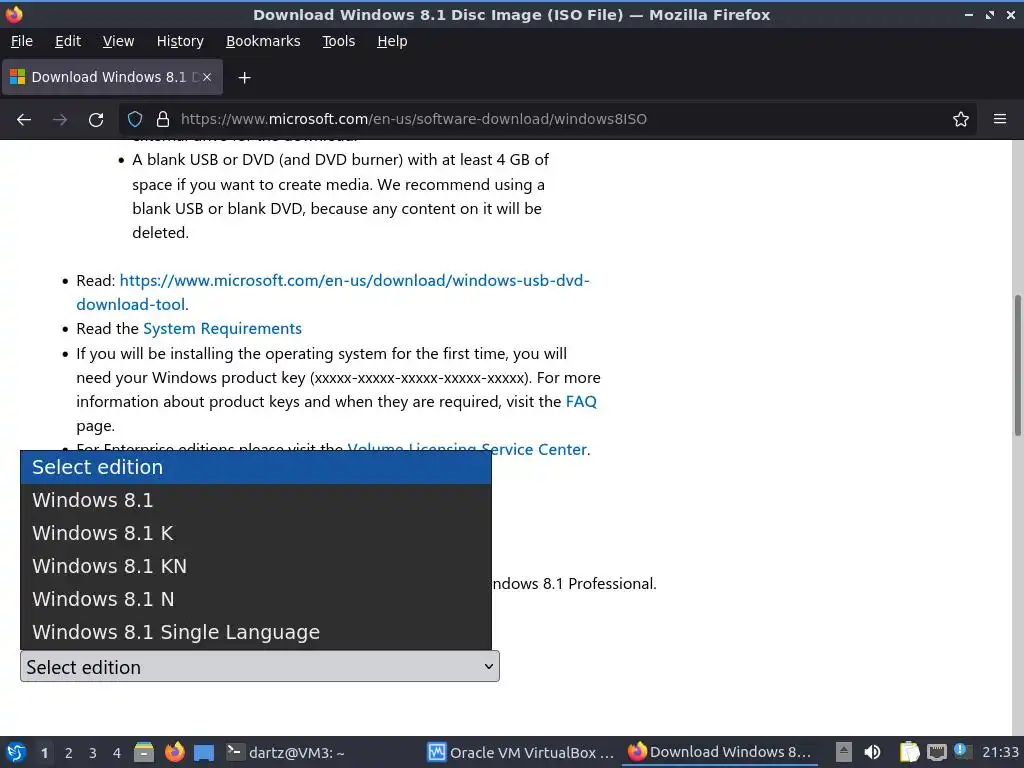
Task: Open the Firefox hamburger menu
Action: click(1000, 119)
